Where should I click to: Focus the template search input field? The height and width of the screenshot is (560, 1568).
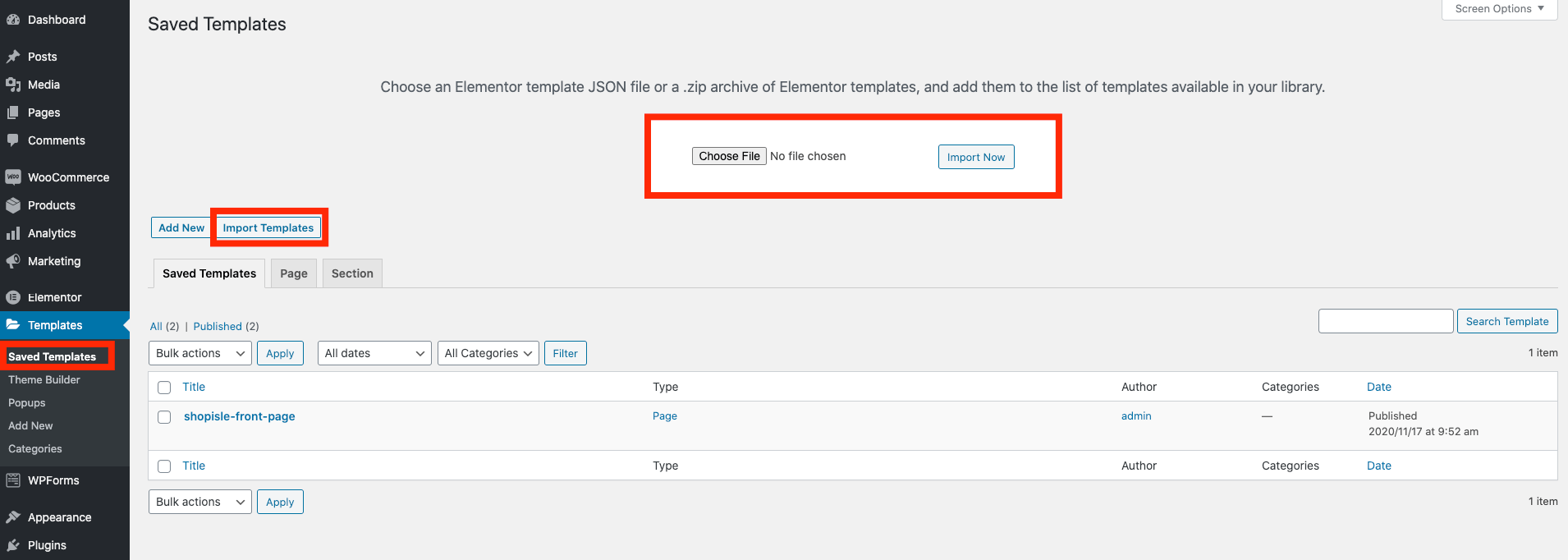tap(1385, 321)
